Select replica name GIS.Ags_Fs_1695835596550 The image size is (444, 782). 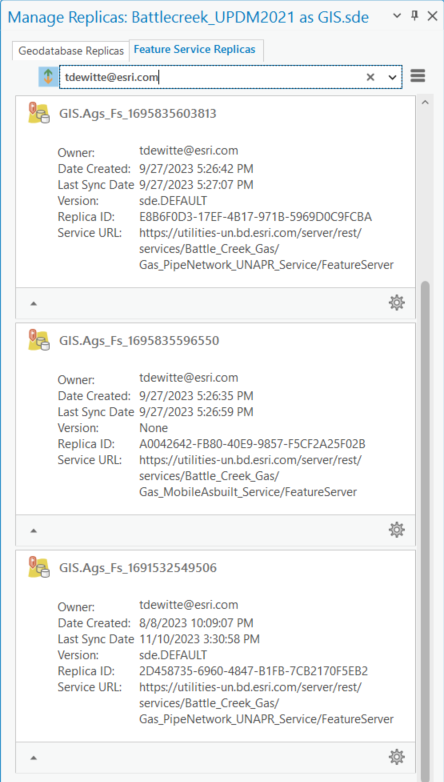point(139,341)
